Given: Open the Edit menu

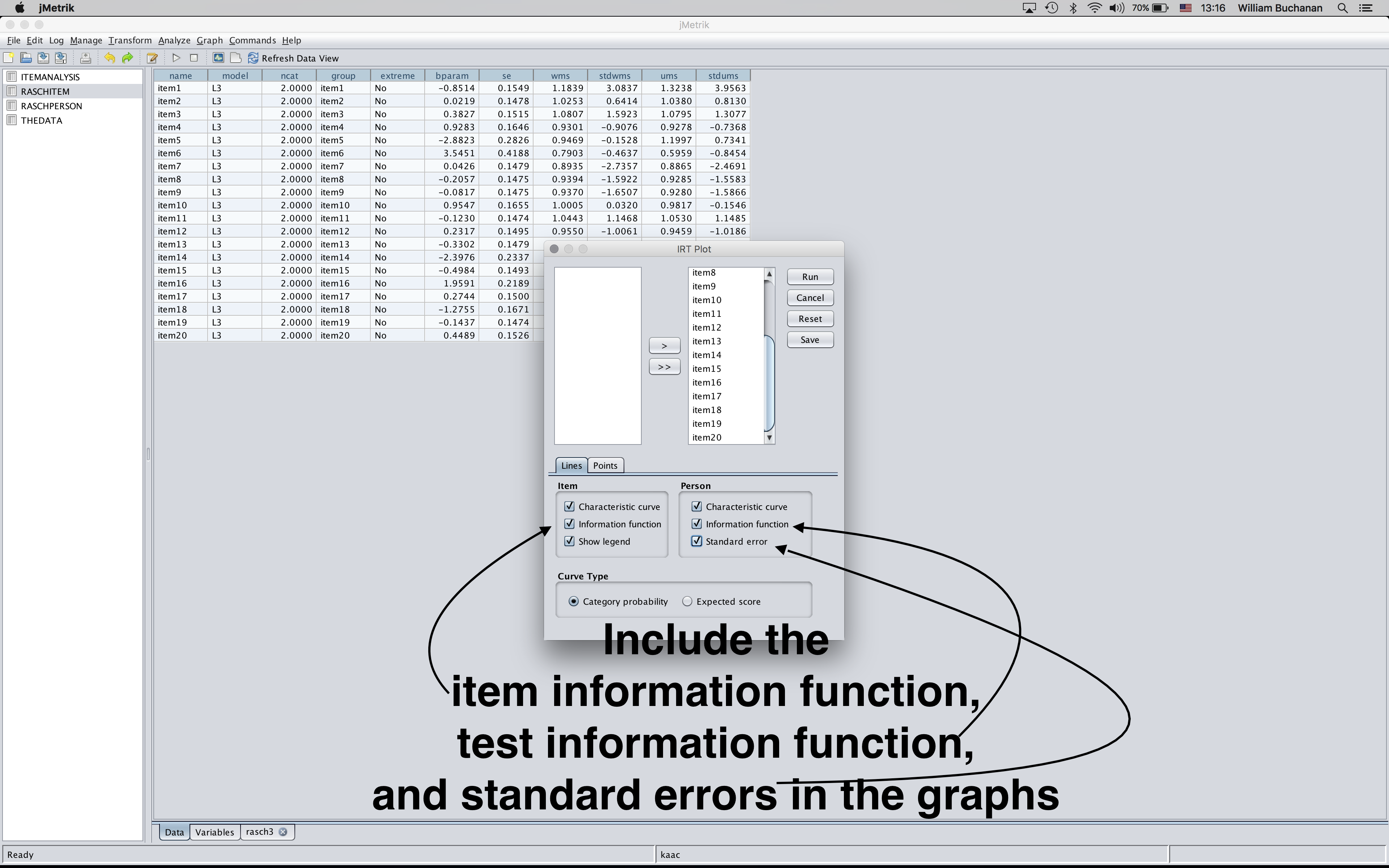Looking at the screenshot, I should point(34,40).
